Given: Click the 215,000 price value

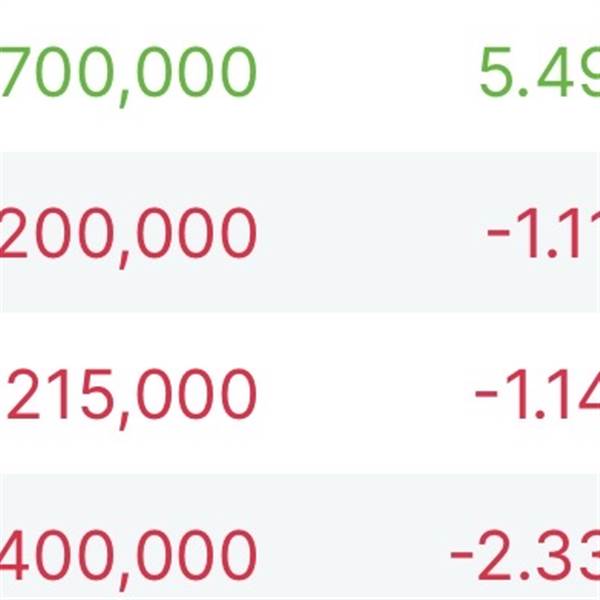Looking at the screenshot, I should (x=131, y=394).
